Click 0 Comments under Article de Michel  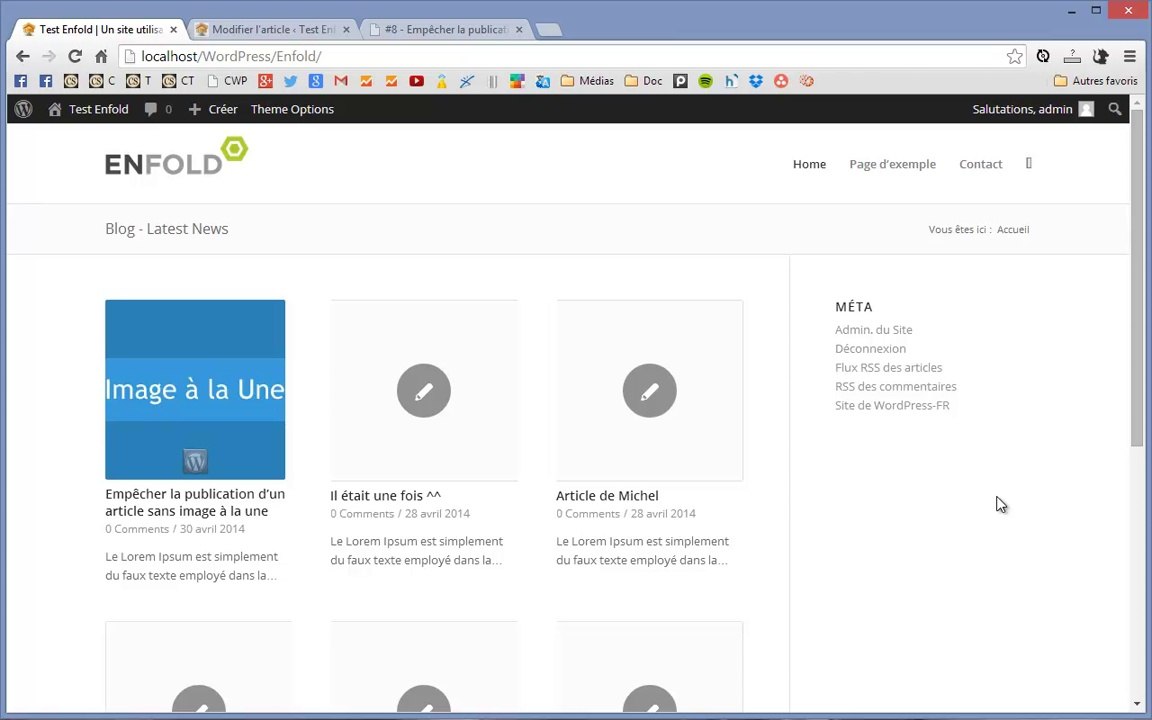(588, 514)
